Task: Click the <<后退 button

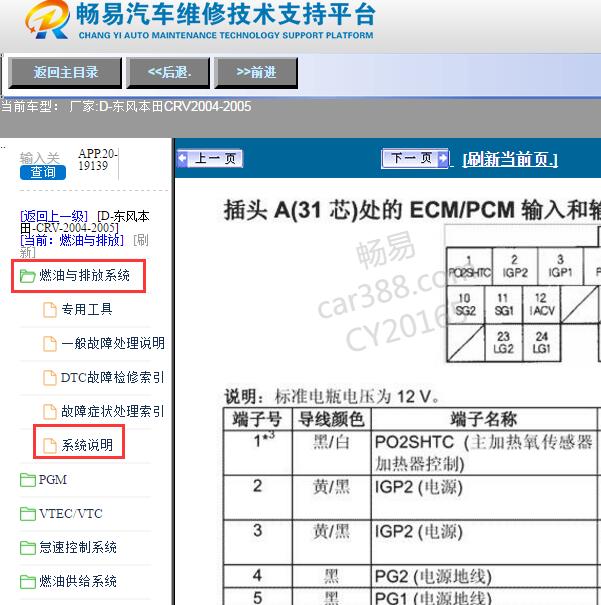Action: pyautogui.click(x=168, y=73)
